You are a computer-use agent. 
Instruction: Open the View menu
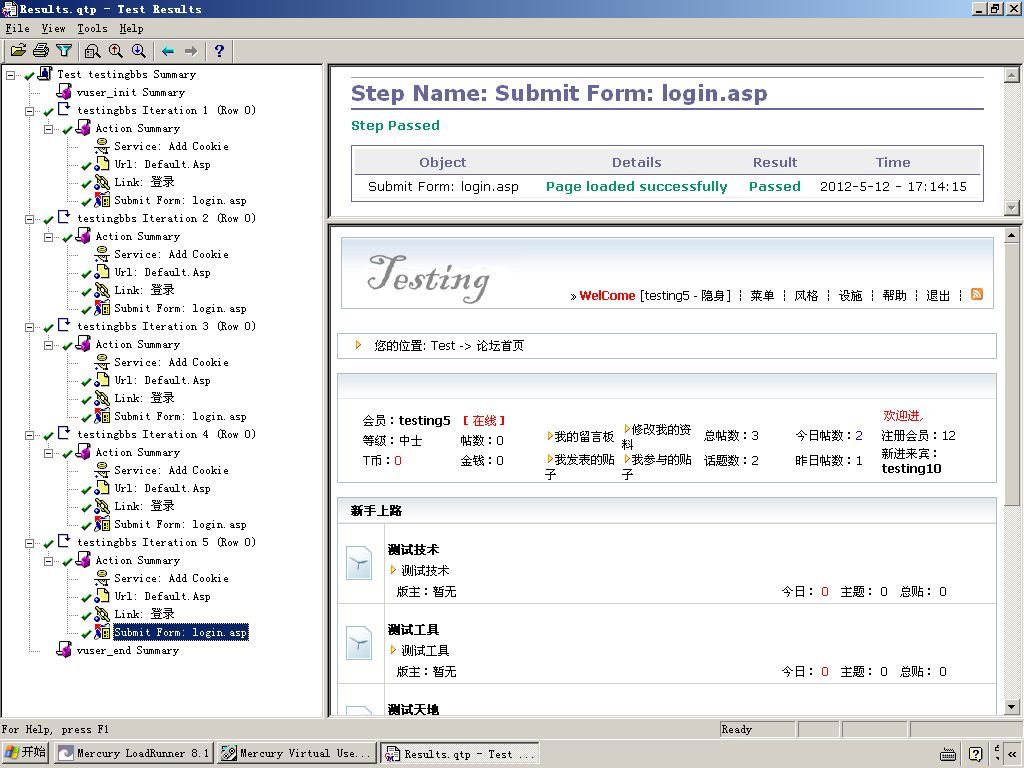[54, 28]
